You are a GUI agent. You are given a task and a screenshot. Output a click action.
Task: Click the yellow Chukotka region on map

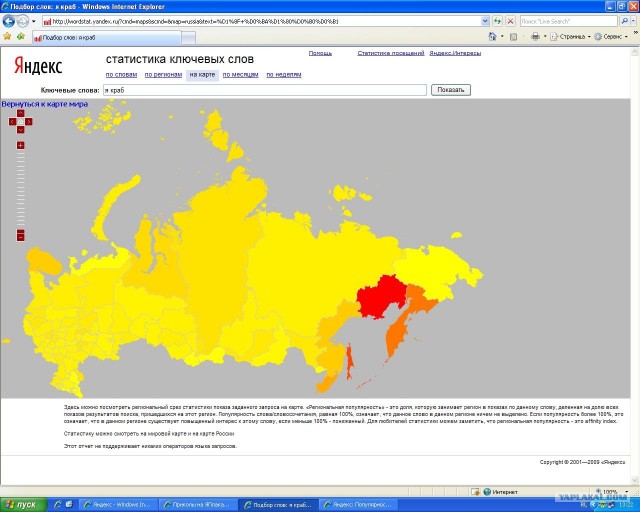coord(439,269)
